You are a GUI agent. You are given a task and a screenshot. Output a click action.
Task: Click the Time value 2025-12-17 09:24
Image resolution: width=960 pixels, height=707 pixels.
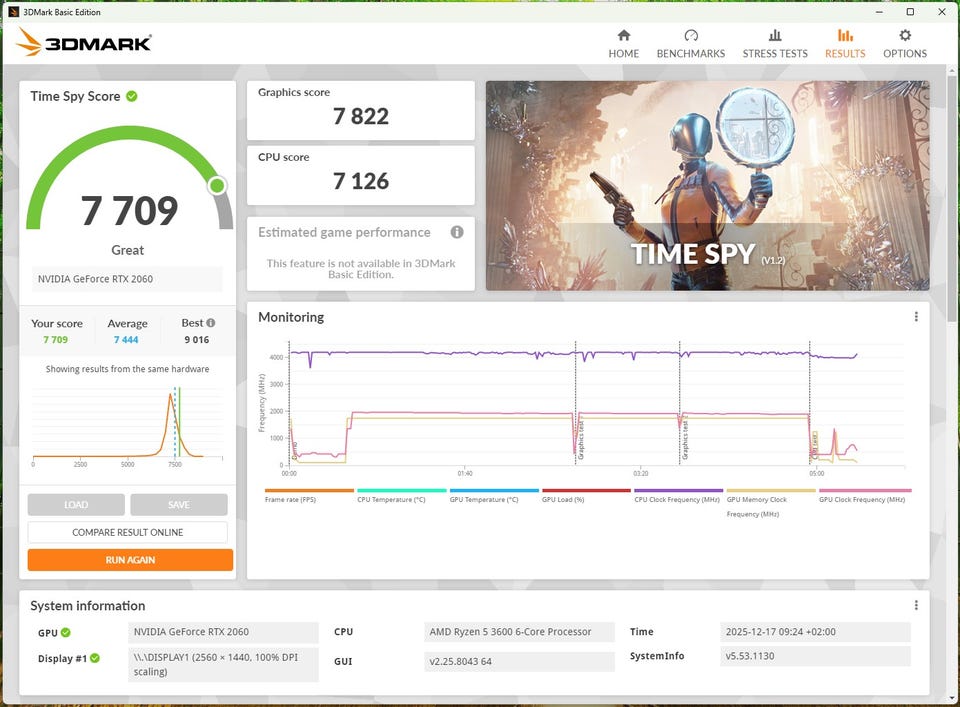815,632
